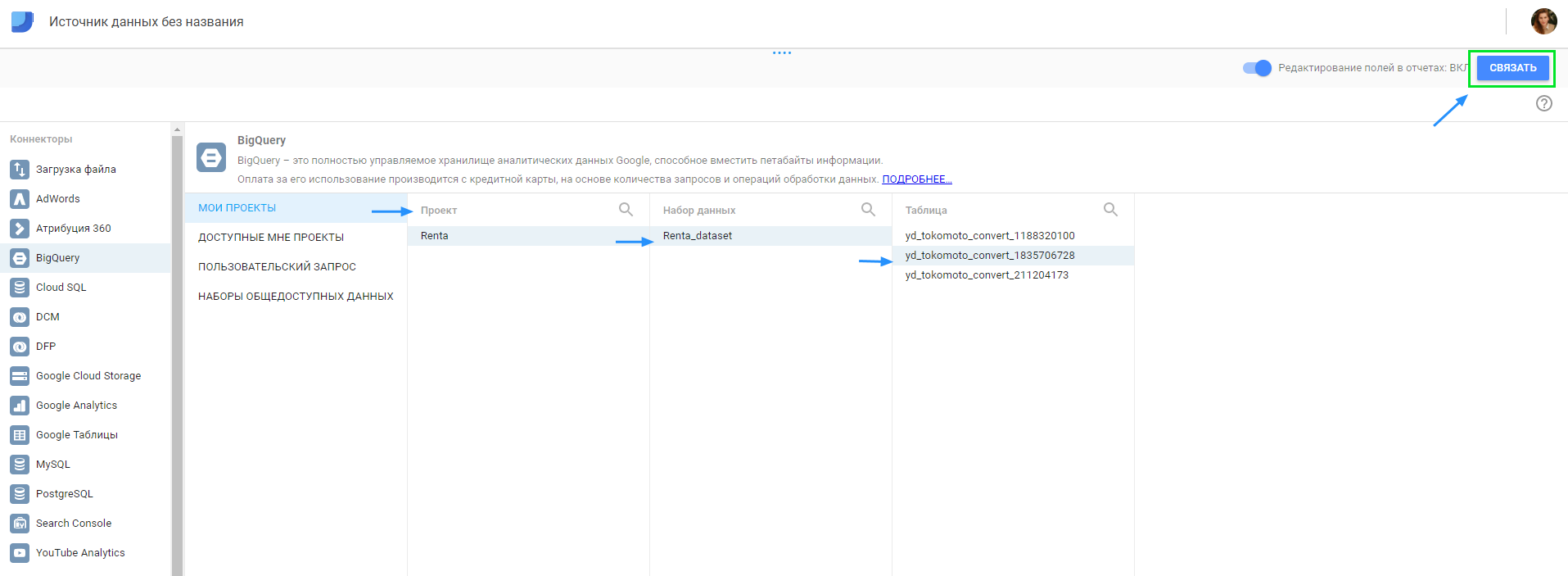Choose the Загрузка файла connector label

[x=76, y=170]
